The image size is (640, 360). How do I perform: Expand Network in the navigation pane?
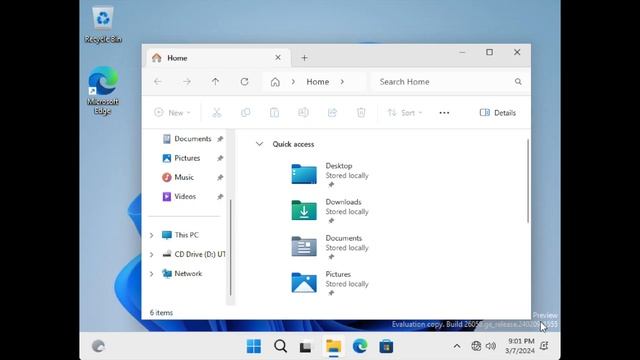[x=151, y=274]
